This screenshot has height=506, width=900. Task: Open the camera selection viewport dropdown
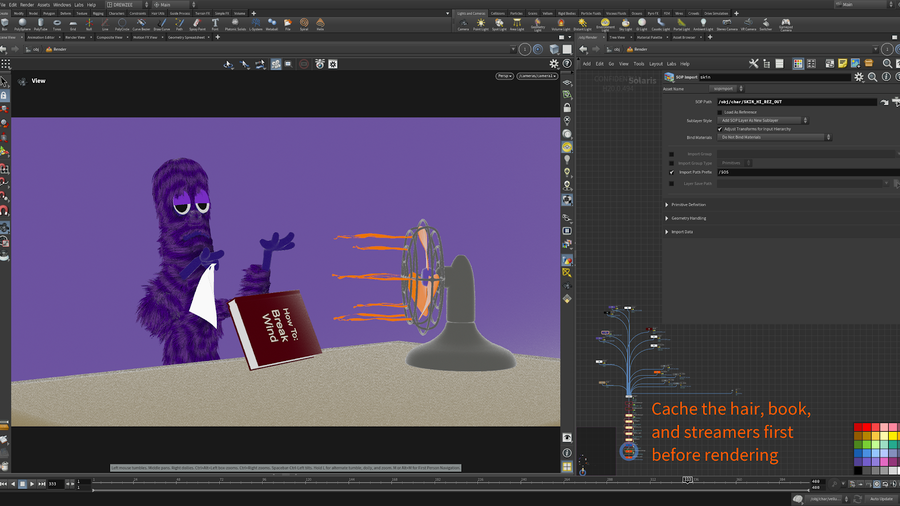(537, 76)
